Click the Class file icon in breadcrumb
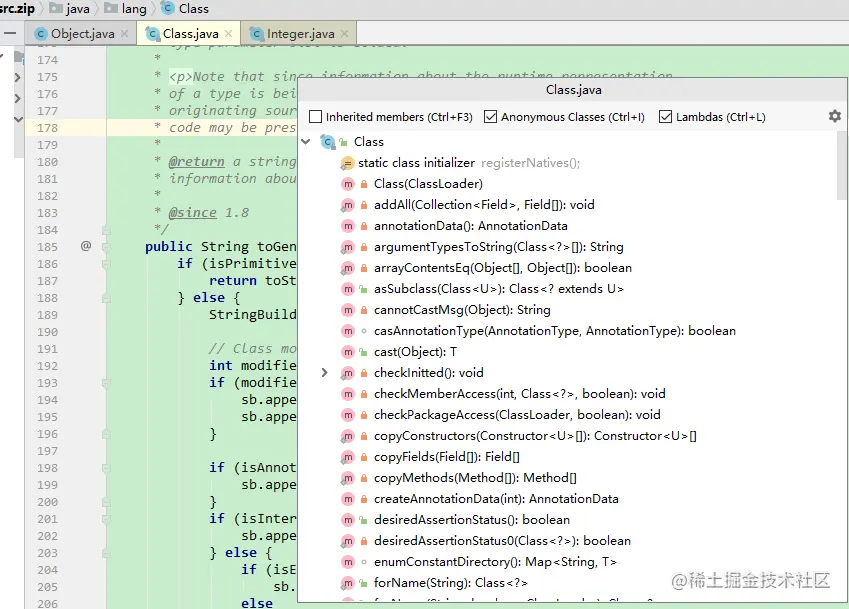The image size is (849, 609). tap(168, 8)
